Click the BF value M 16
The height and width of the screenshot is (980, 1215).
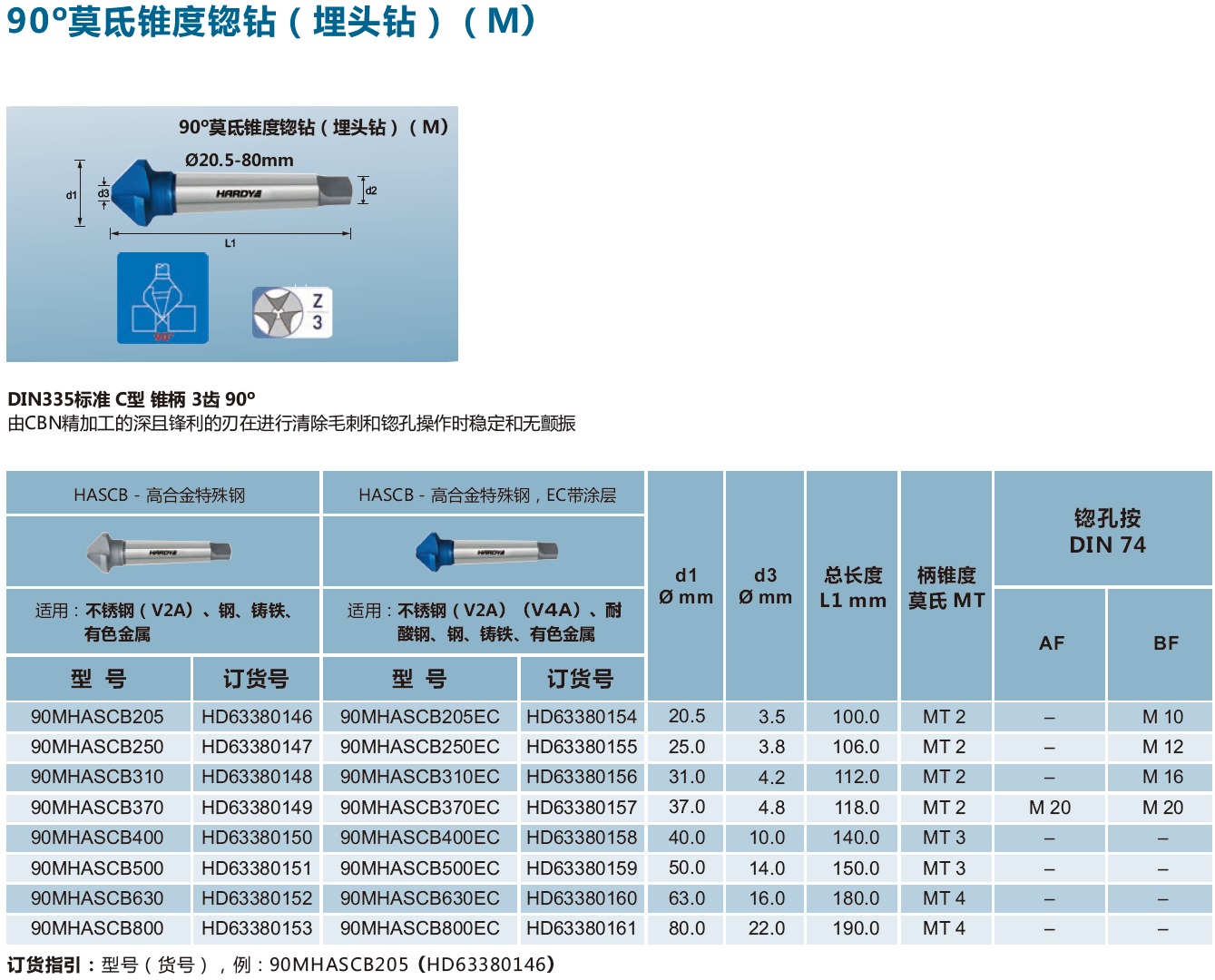[x=1163, y=777]
